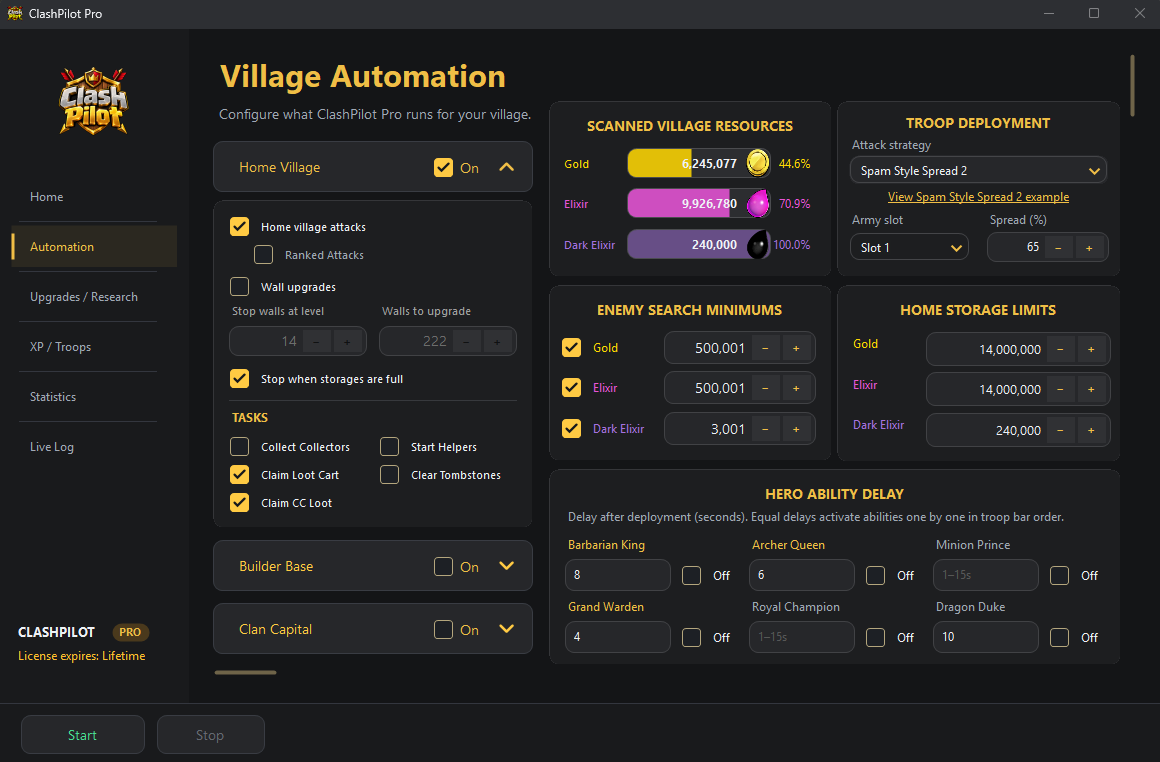The width and height of the screenshot is (1160, 762).
Task: Enable Wall upgrades checkbox
Action: tap(239, 286)
